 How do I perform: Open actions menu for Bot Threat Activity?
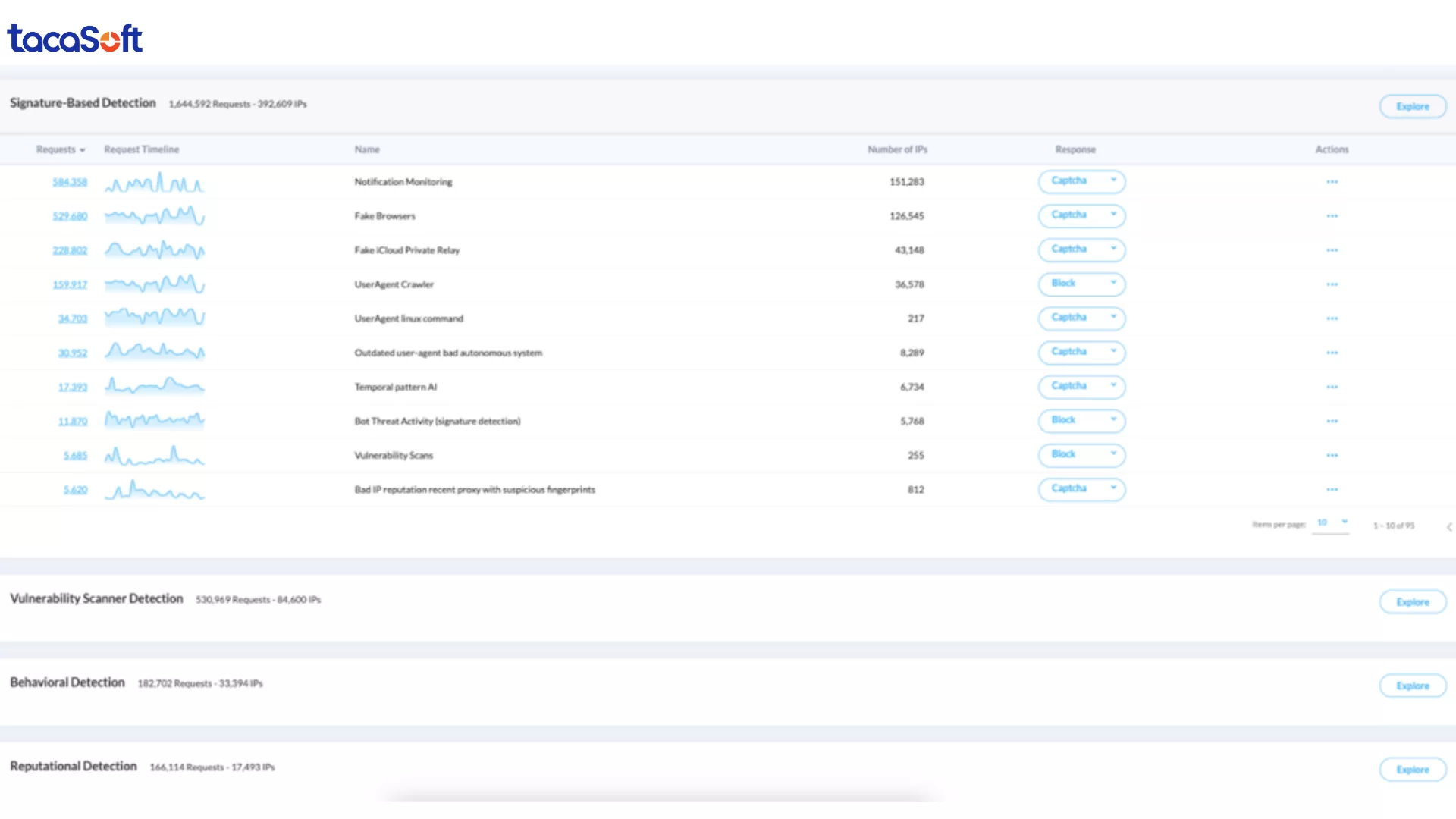[x=1332, y=421]
